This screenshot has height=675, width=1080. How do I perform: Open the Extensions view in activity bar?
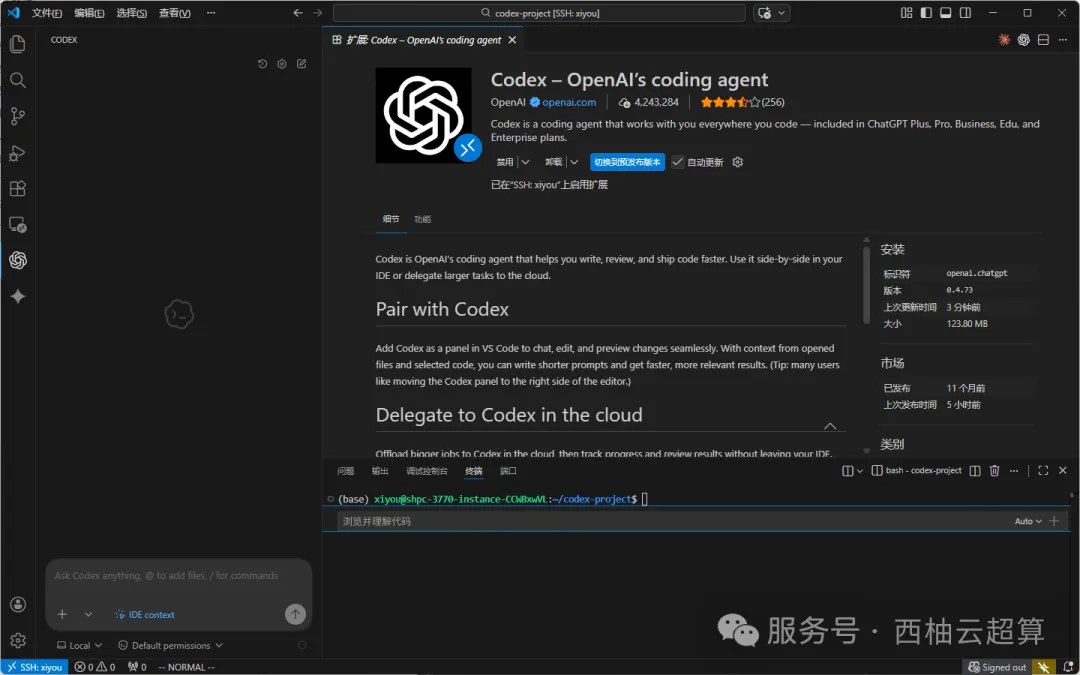click(x=18, y=189)
